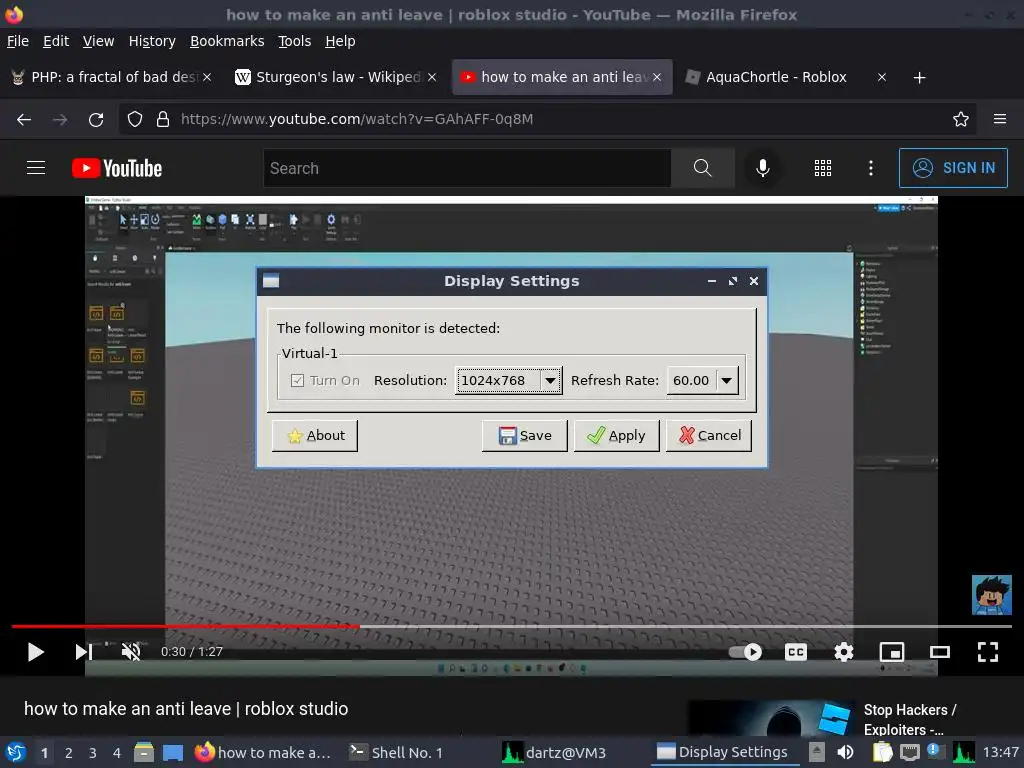The image size is (1024, 768).
Task: Close the Sturgeon's law tab
Action: [432, 77]
